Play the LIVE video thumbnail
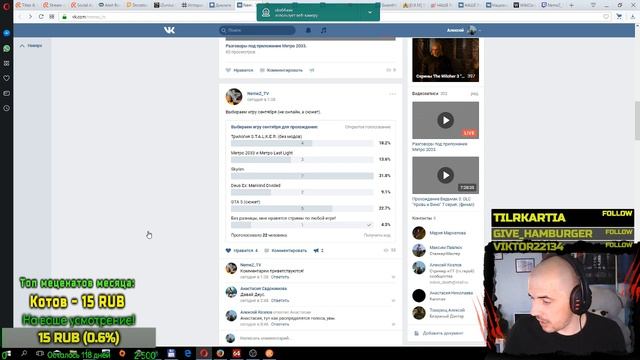 coord(445,120)
